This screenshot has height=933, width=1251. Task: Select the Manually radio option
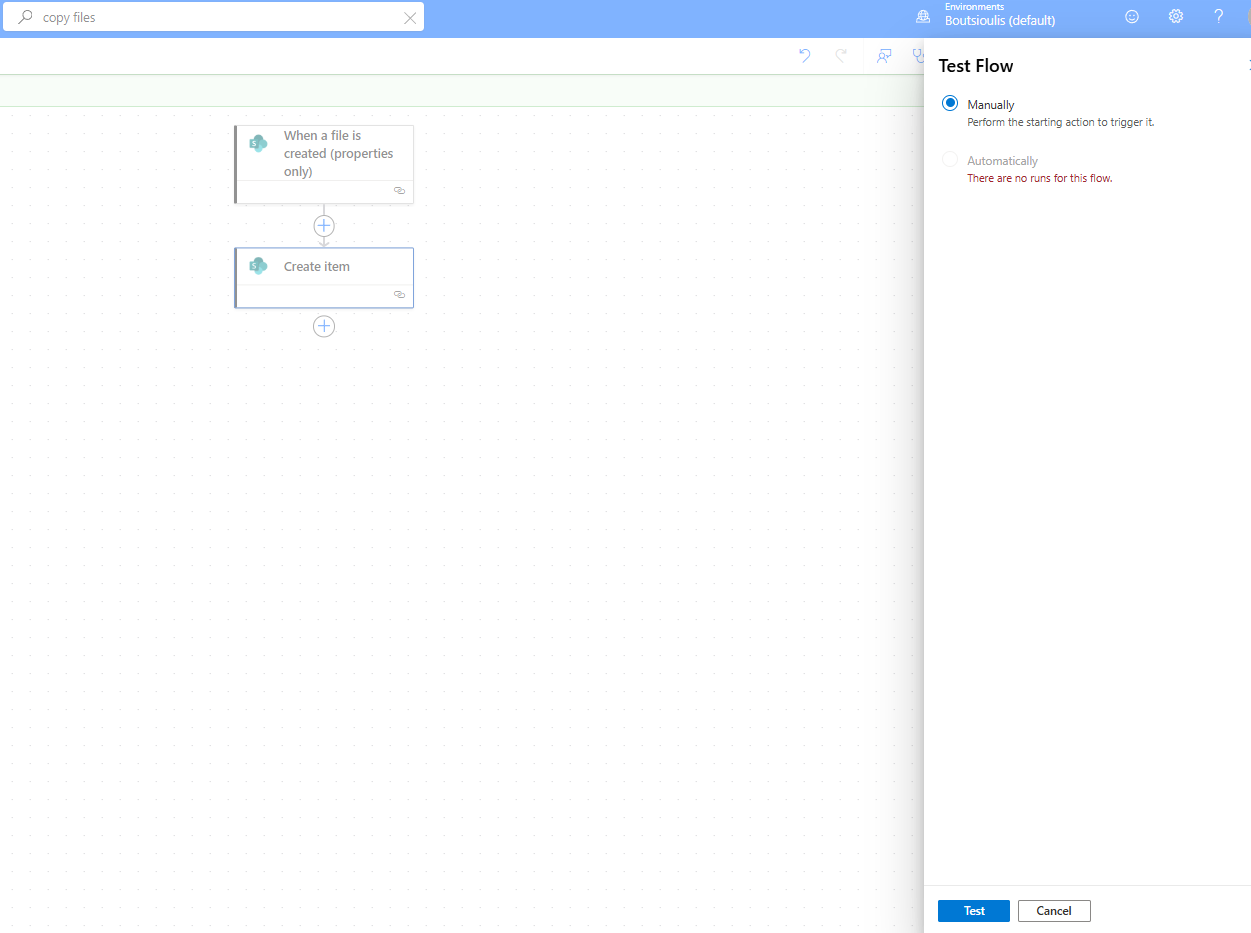coord(950,104)
